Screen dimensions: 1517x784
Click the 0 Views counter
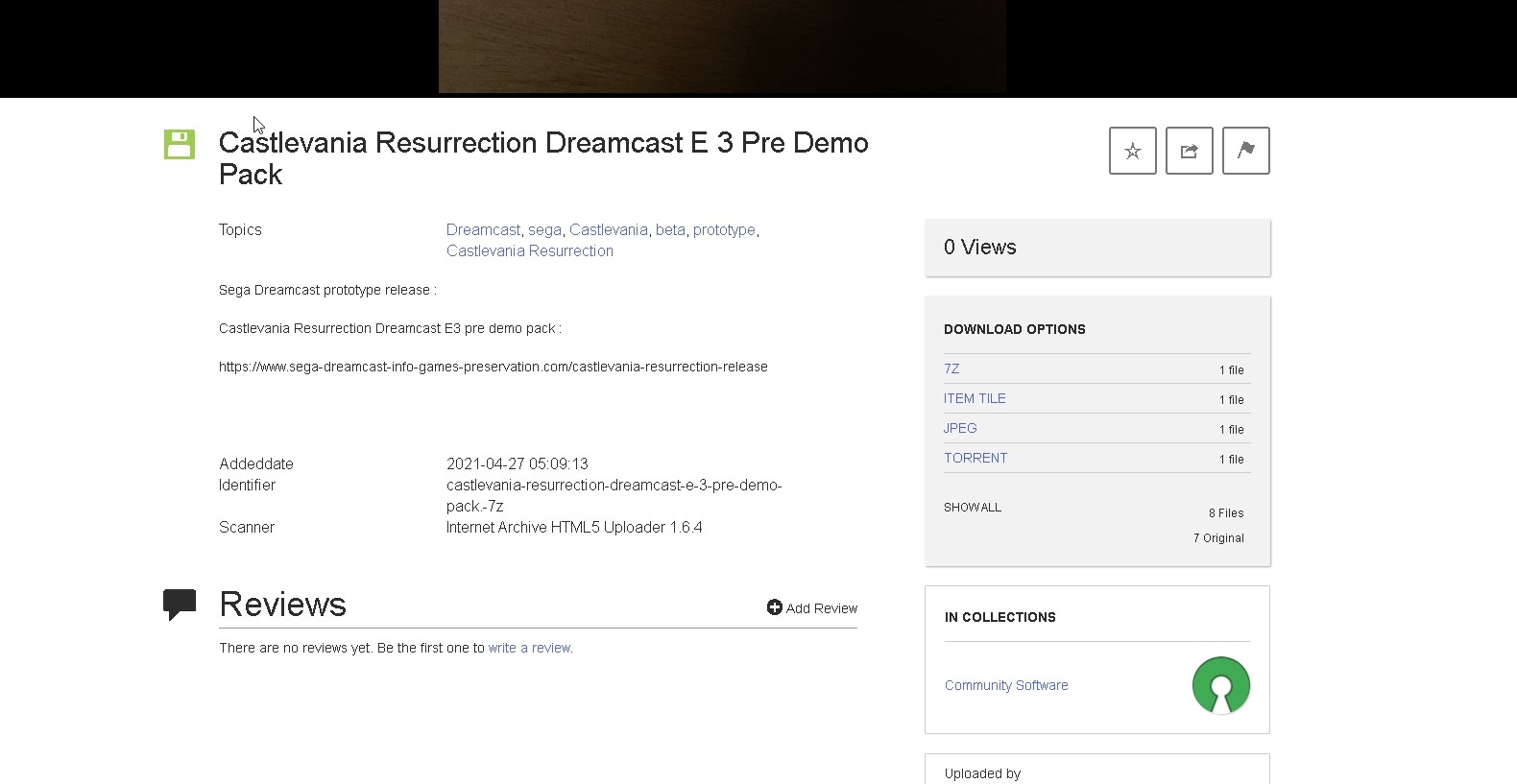[x=980, y=248]
